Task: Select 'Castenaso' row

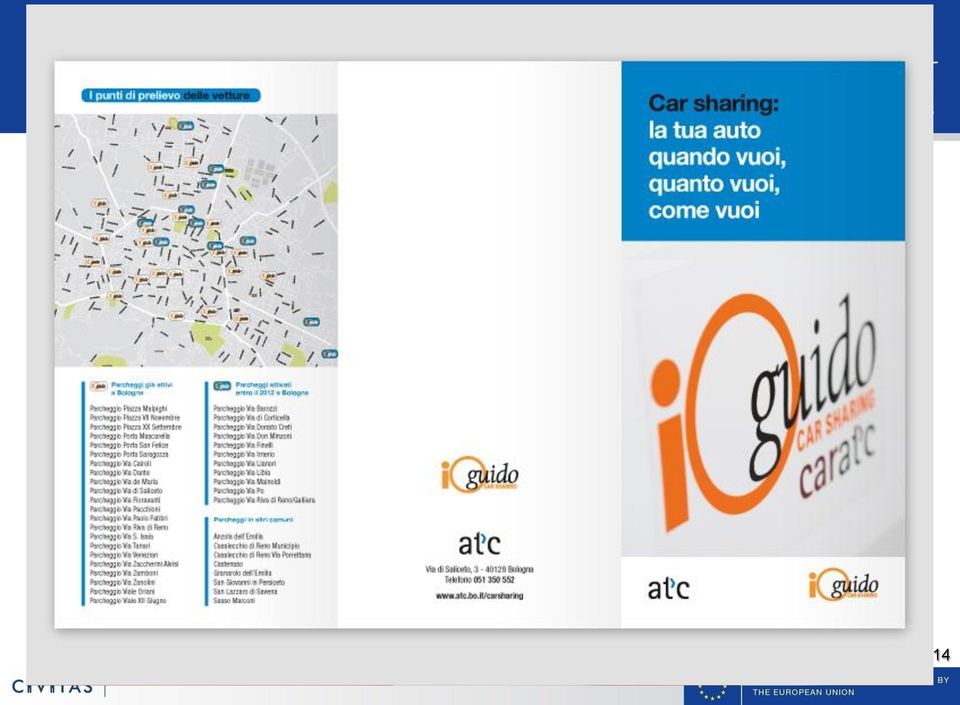Action: pyautogui.click(x=228, y=564)
